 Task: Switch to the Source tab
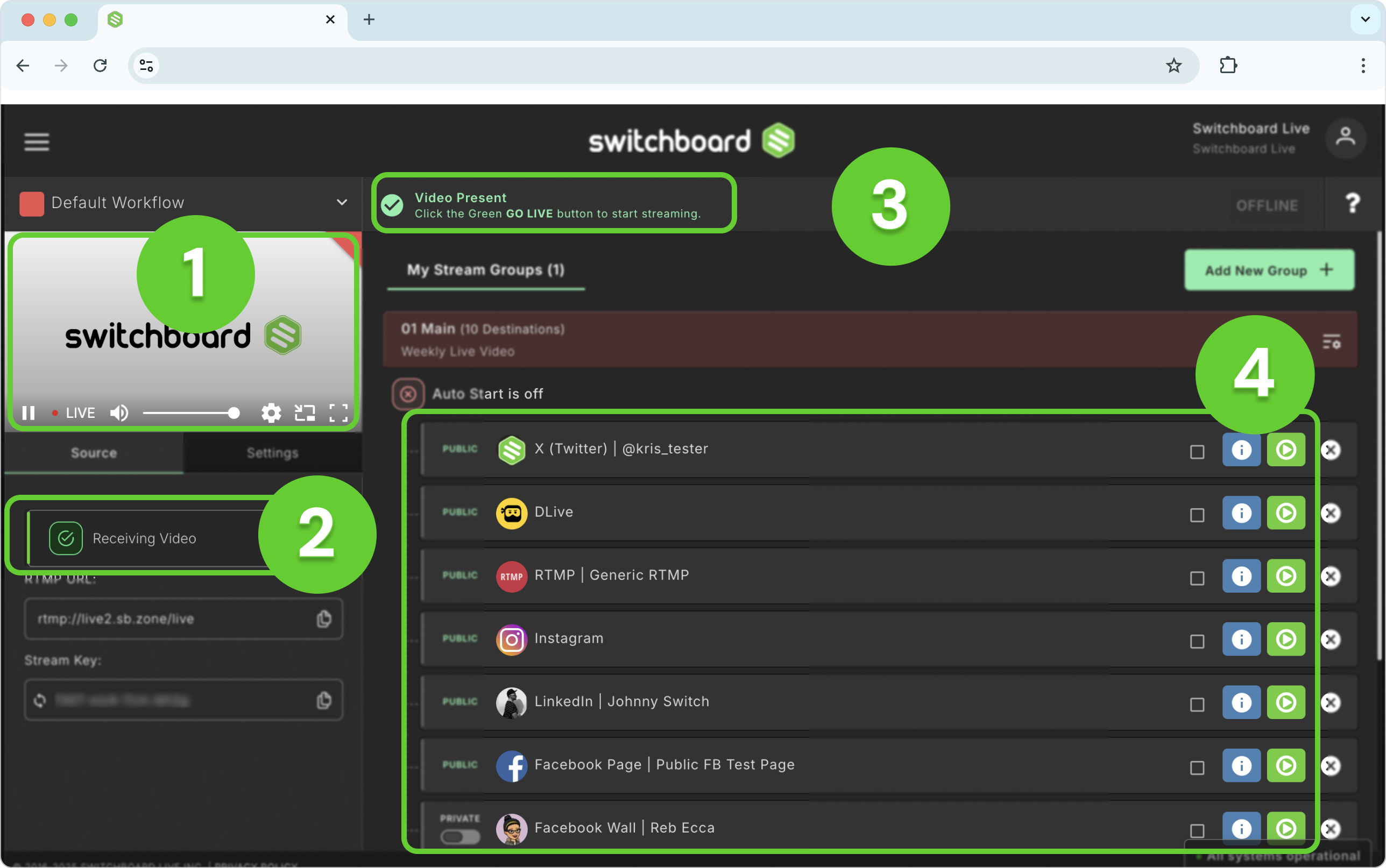(94, 453)
